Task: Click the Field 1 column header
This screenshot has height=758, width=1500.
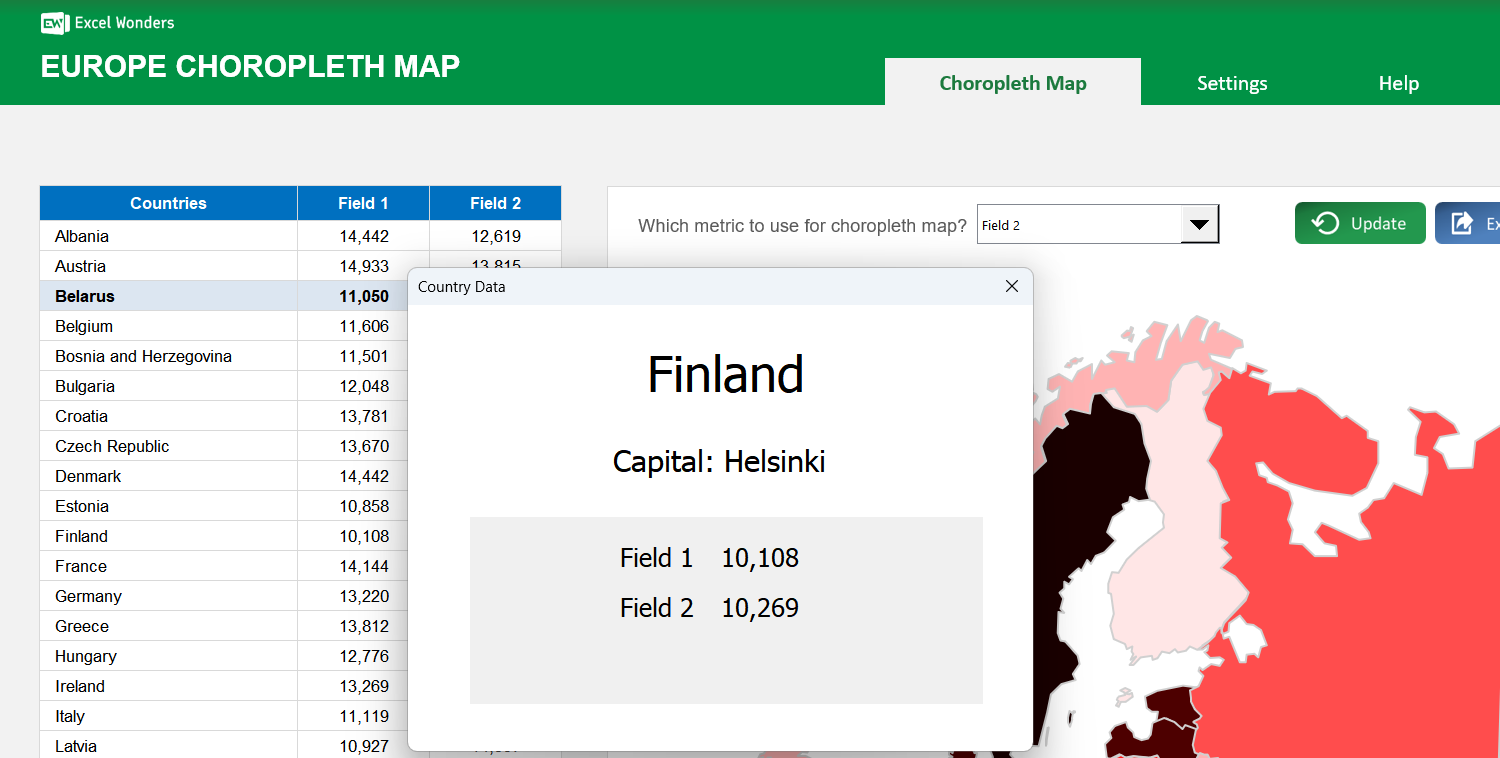Action: click(x=363, y=203)
